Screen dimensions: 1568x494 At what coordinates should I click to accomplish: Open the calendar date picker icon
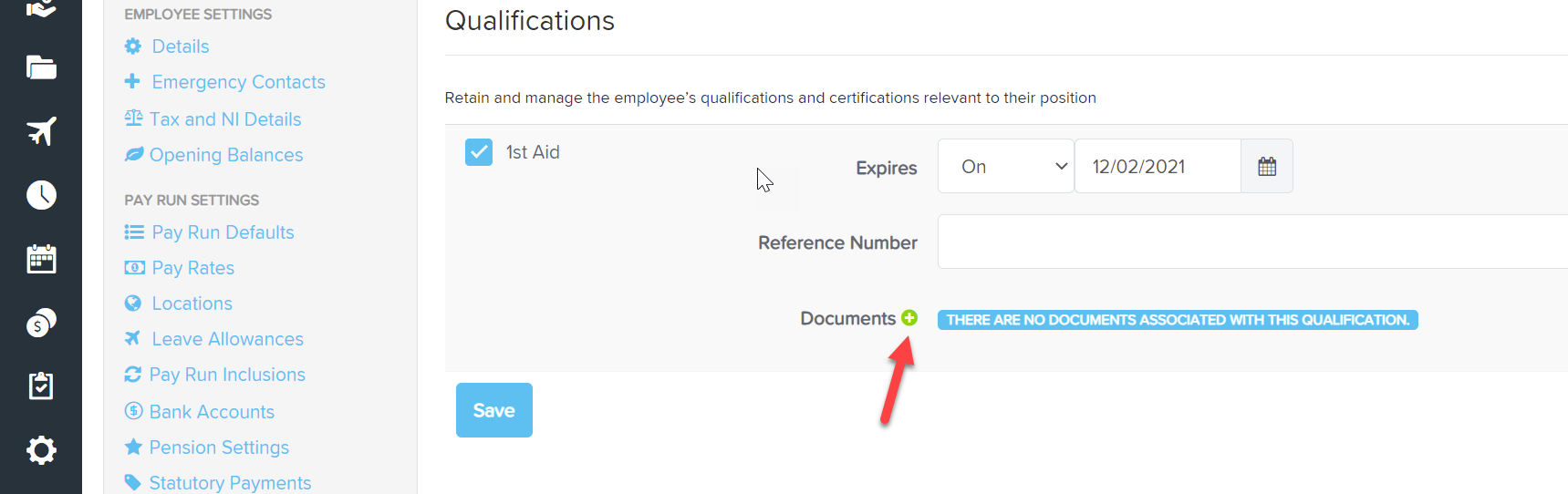tap(1267, 166)
